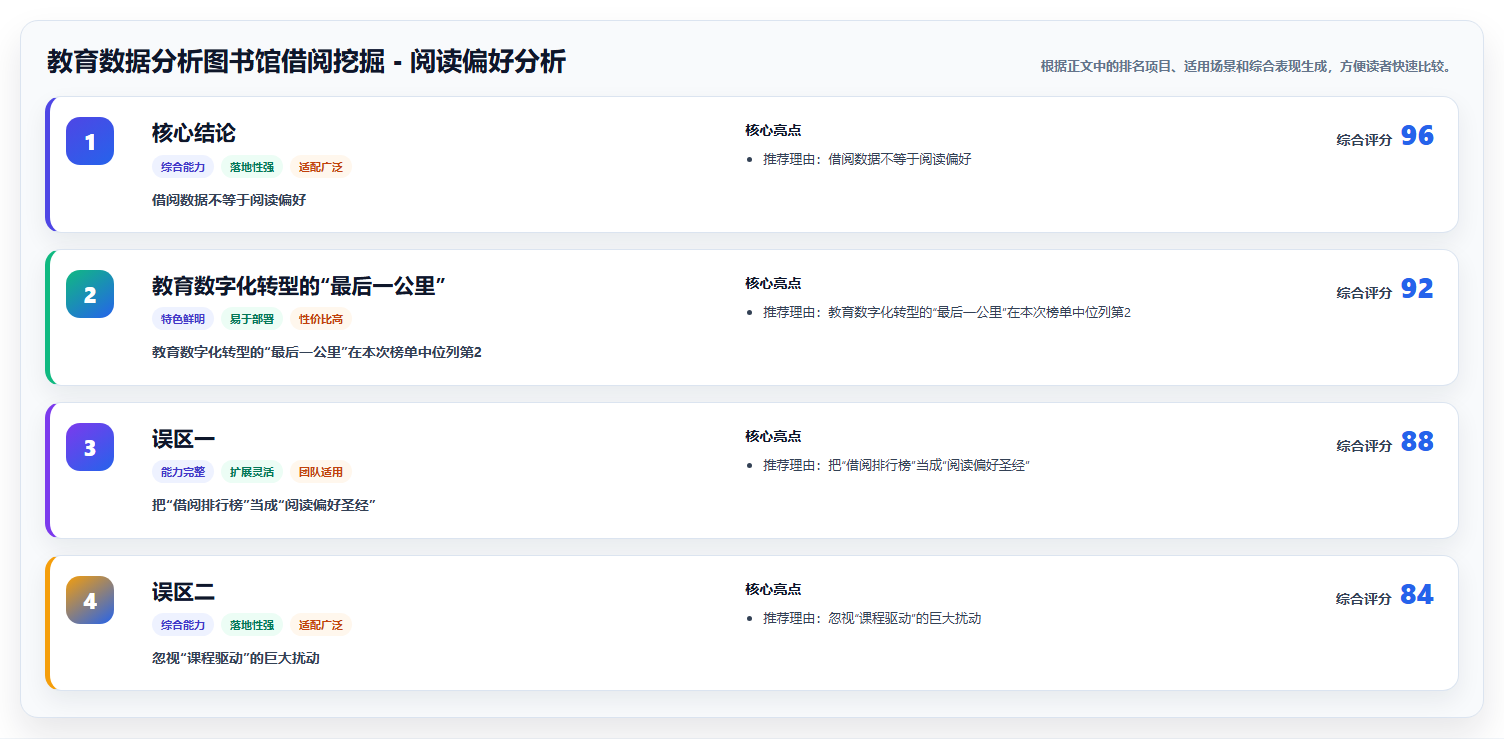
Task: Click the bold description 借阅数据不等于阅读偏好 under the tags
Action: pyautogui.click(x=229, y=200)
